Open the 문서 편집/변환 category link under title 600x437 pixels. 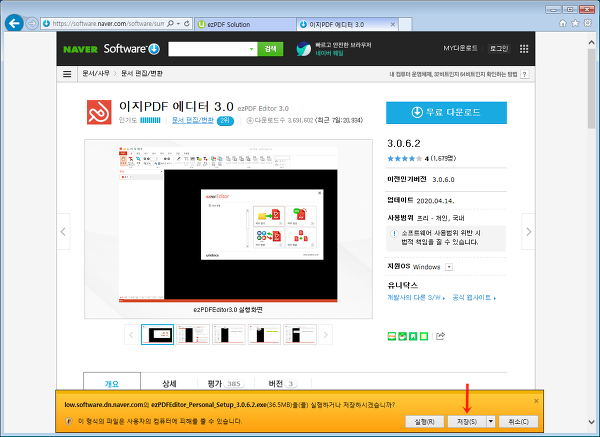[x=193, y=120]
